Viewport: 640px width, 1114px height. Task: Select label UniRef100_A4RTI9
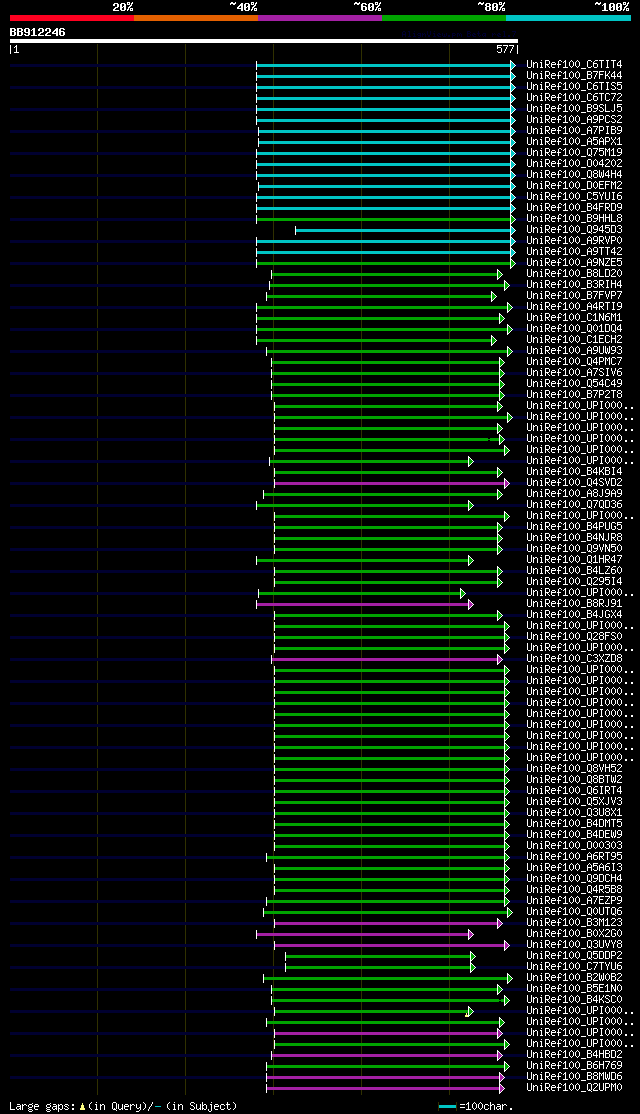574,307
